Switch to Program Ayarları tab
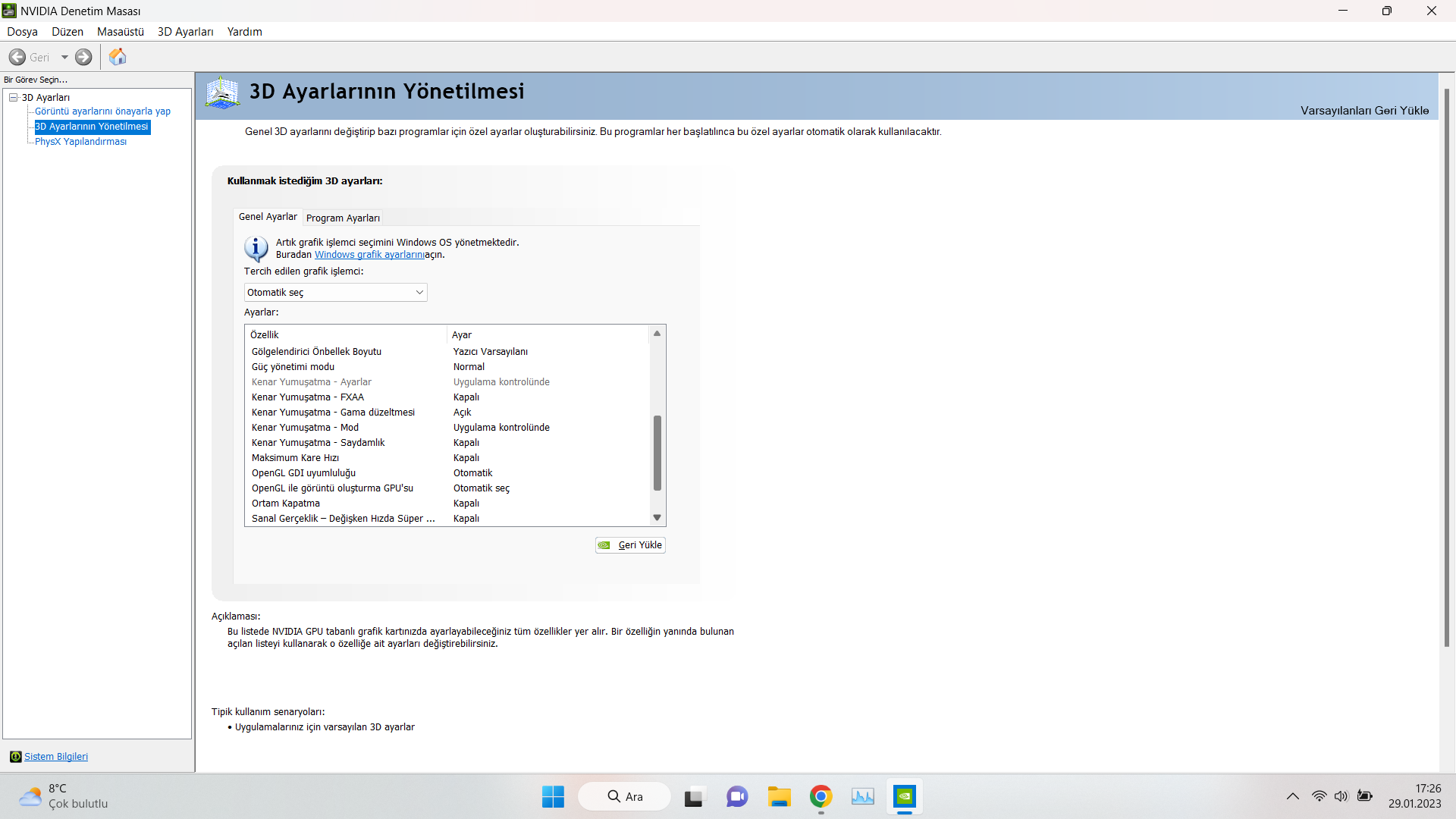 coord(343,218)
